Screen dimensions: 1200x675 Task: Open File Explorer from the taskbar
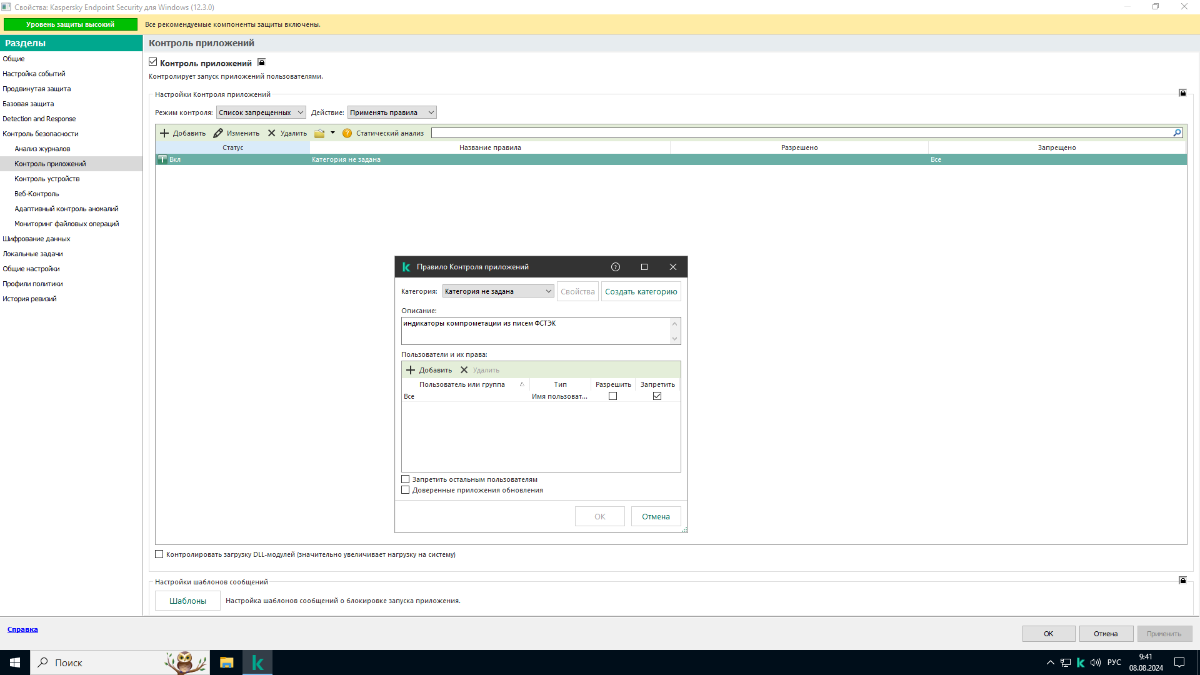click(x=227, y=662)
